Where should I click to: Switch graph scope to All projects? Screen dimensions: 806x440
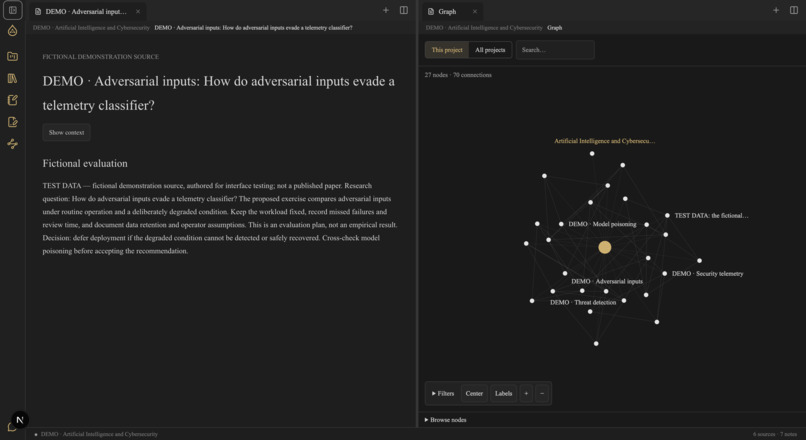click(x=490, y=50)
